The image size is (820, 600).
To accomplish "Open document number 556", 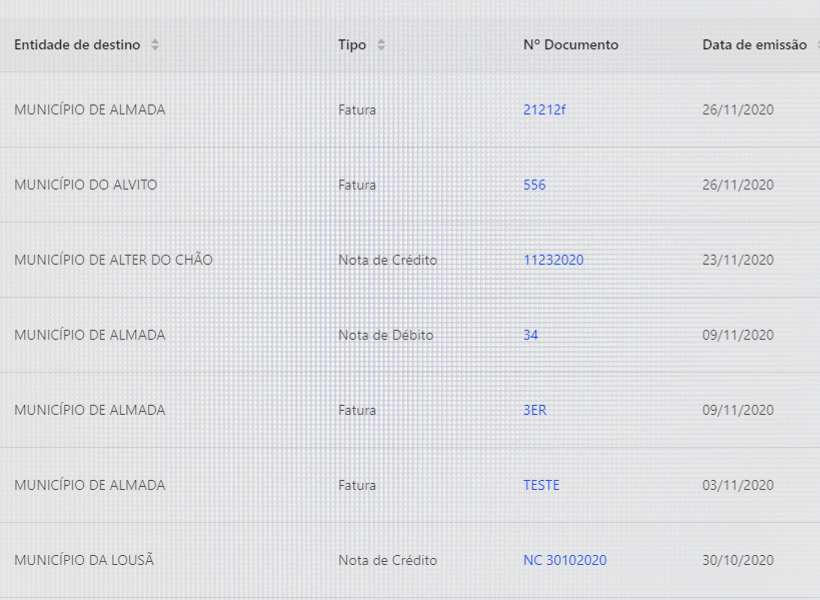I will pyautogui.click(x=534, y=185).
